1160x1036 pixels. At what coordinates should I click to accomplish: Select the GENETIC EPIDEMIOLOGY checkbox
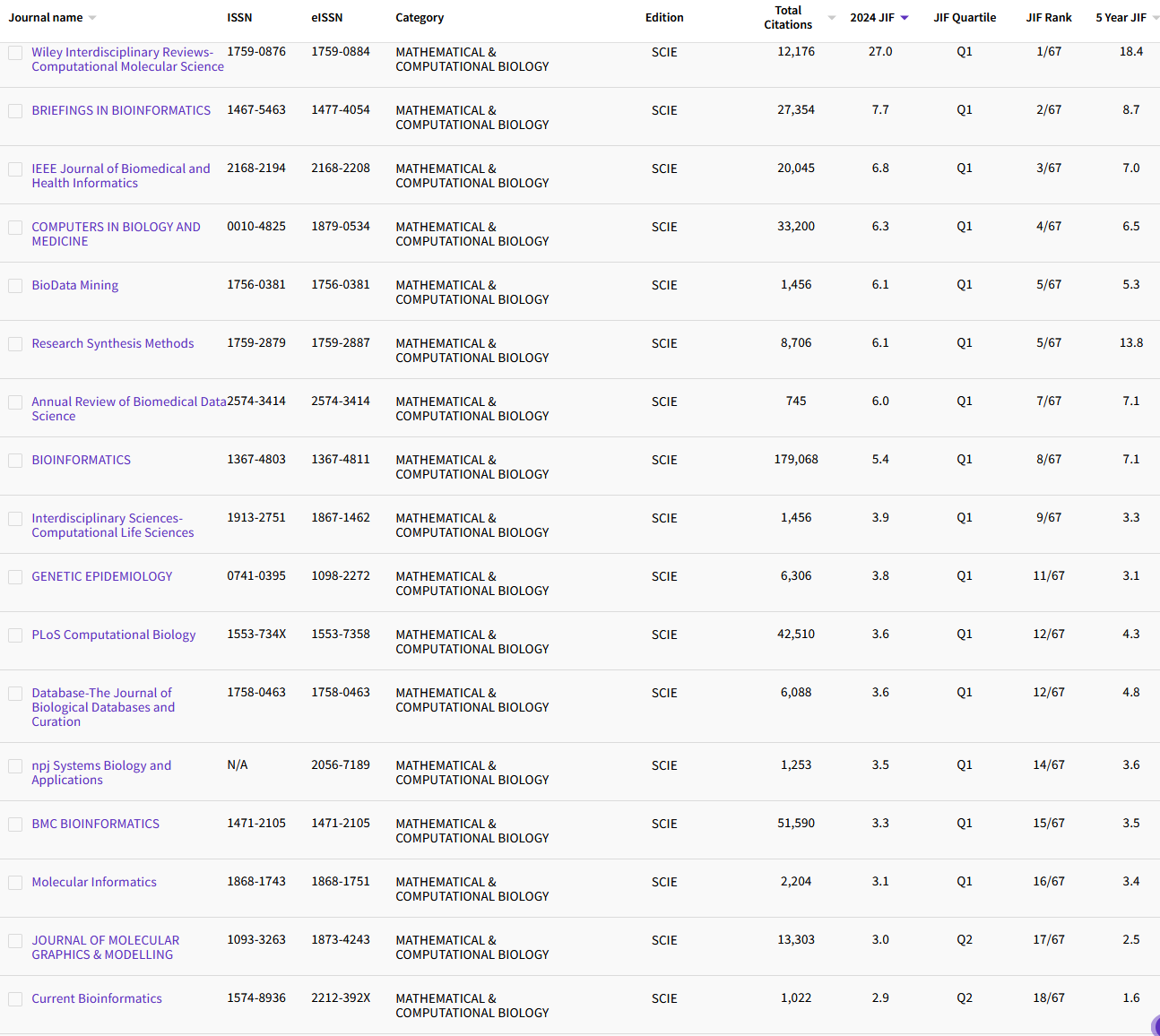[x=15, y=577]
